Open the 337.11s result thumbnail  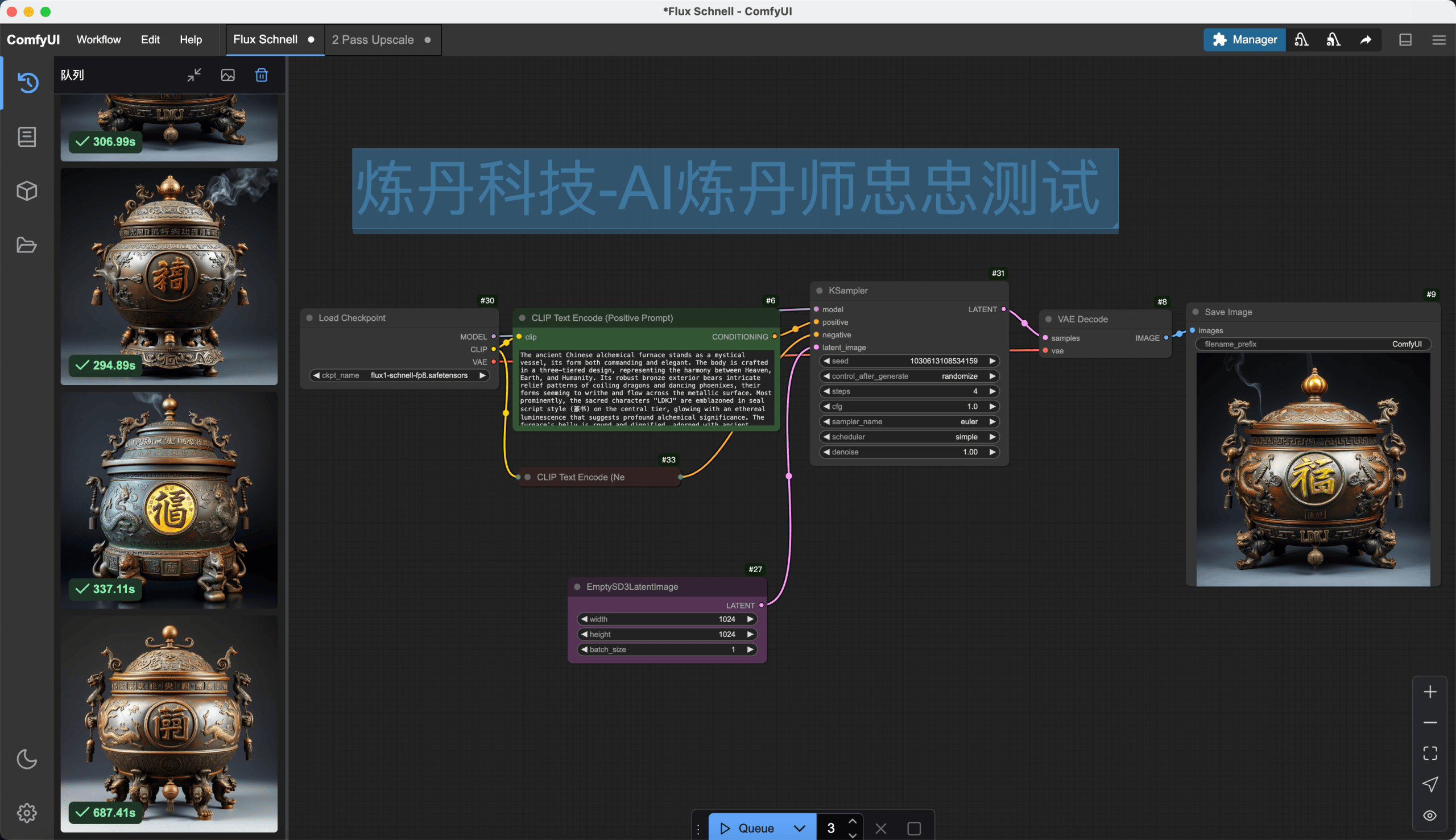(169, 499)
